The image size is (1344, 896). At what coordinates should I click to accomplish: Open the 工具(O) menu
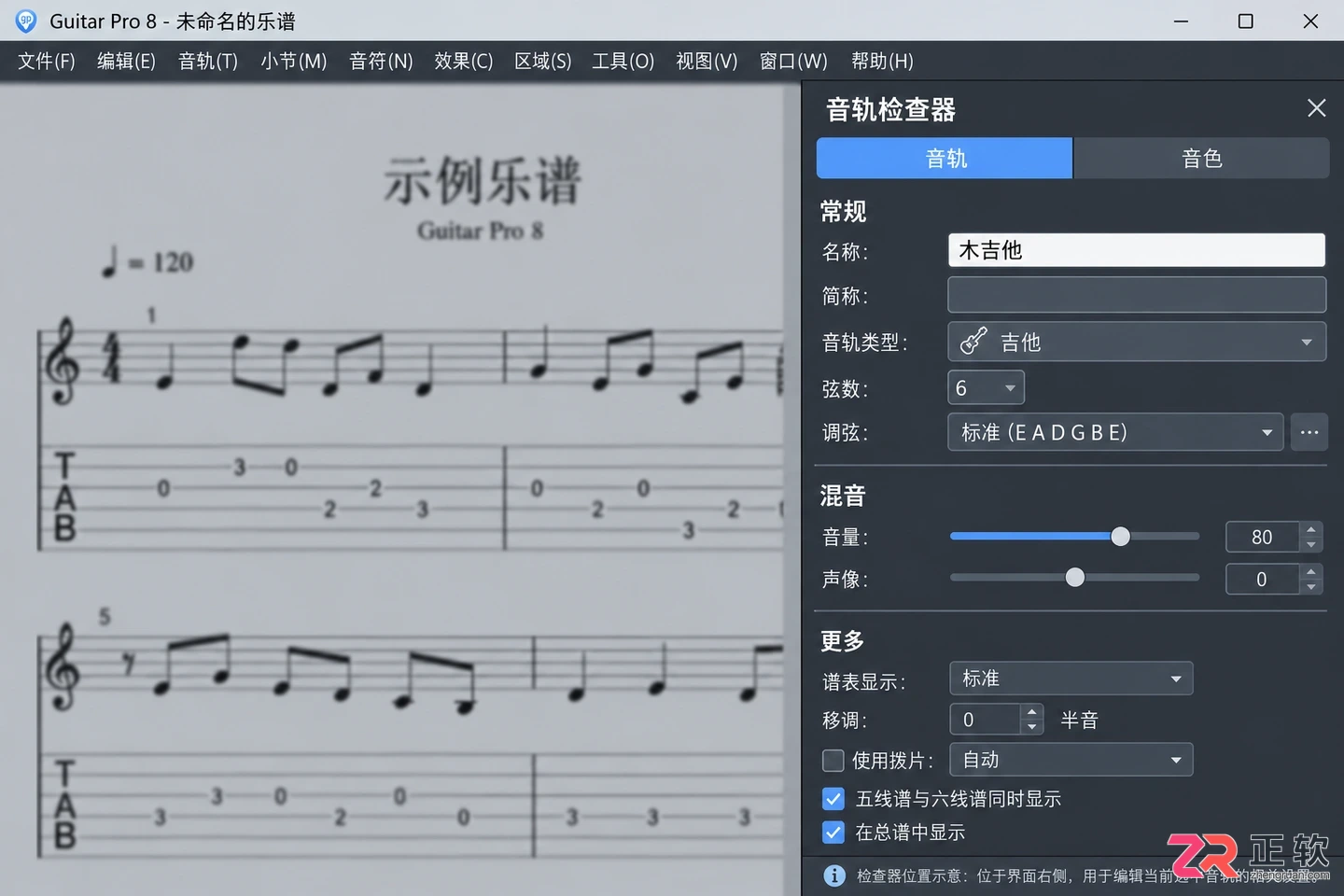[x=623, y=62]
